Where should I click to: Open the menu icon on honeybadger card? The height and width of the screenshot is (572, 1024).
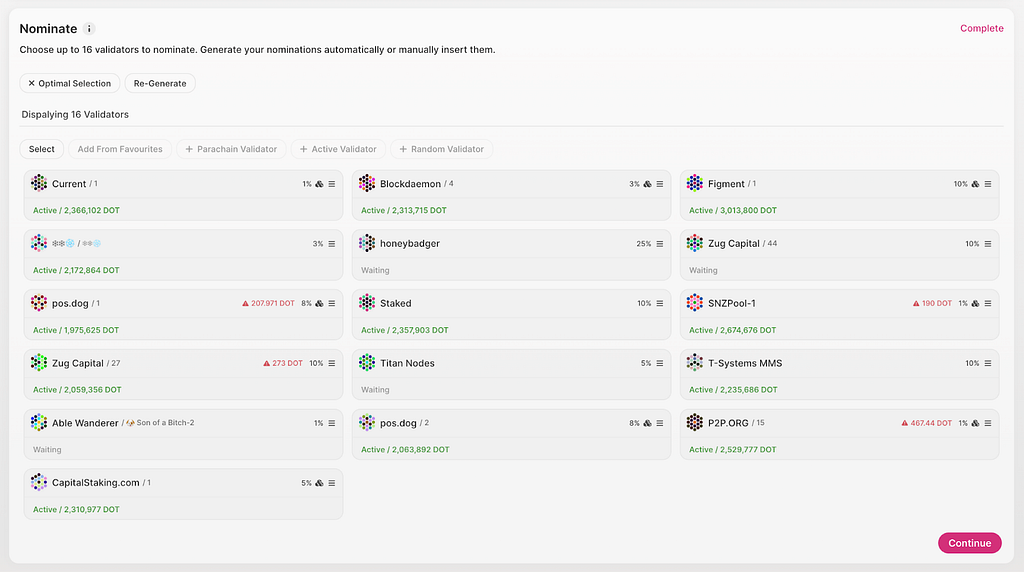click(x=660, y=244)
